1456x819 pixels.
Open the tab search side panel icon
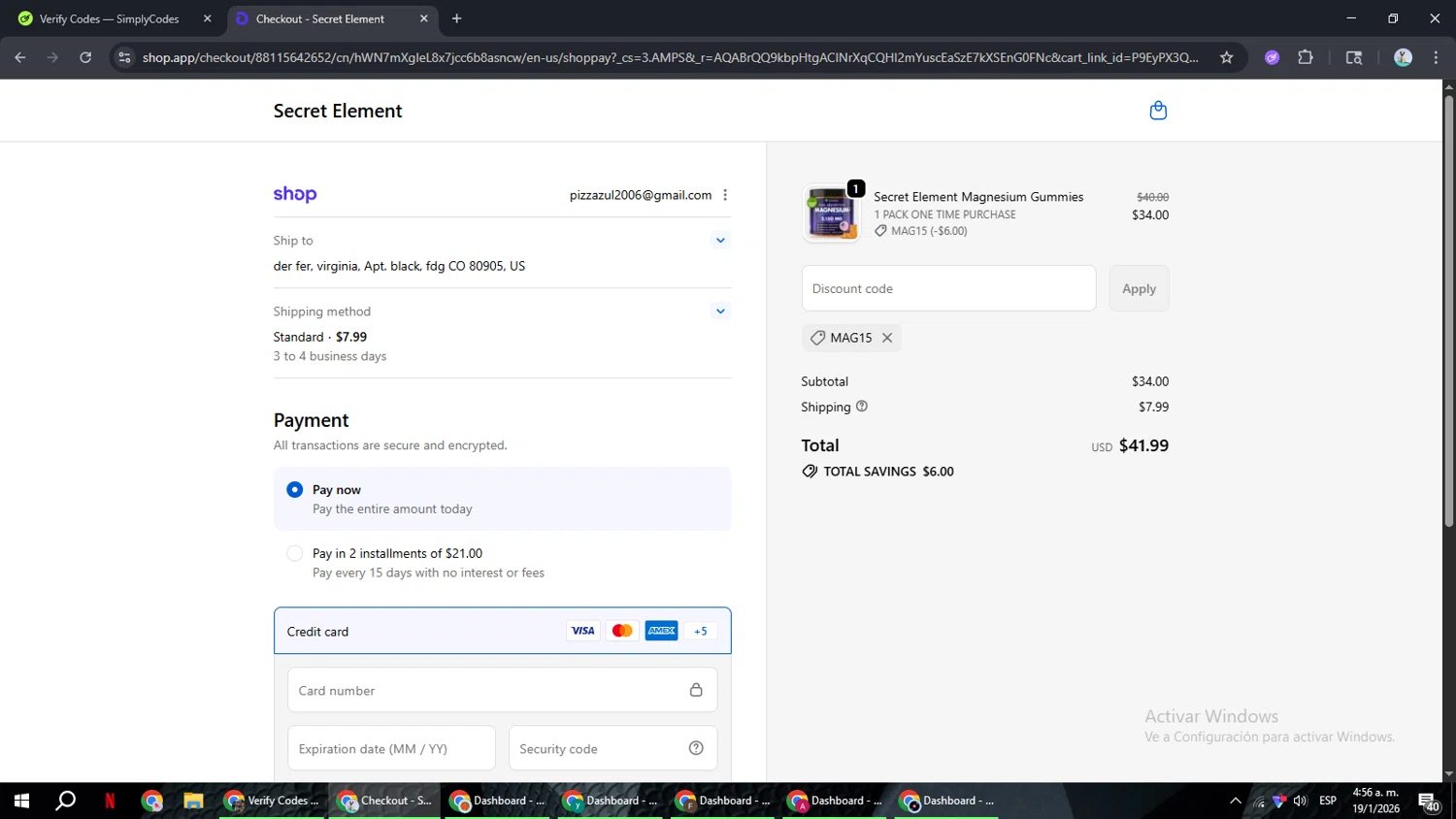(1354, 57)
